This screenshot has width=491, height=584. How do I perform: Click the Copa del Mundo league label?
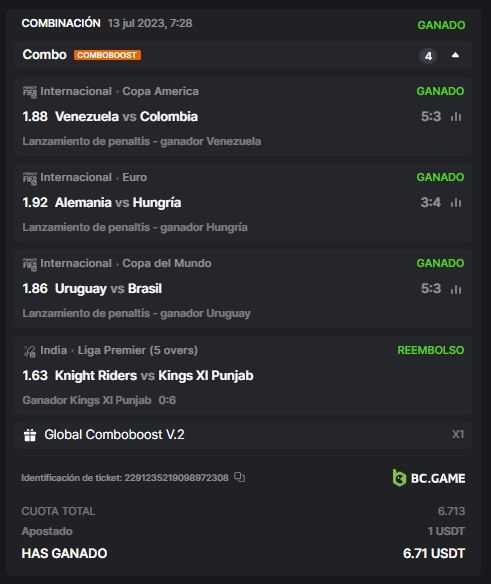pos(167,263)
